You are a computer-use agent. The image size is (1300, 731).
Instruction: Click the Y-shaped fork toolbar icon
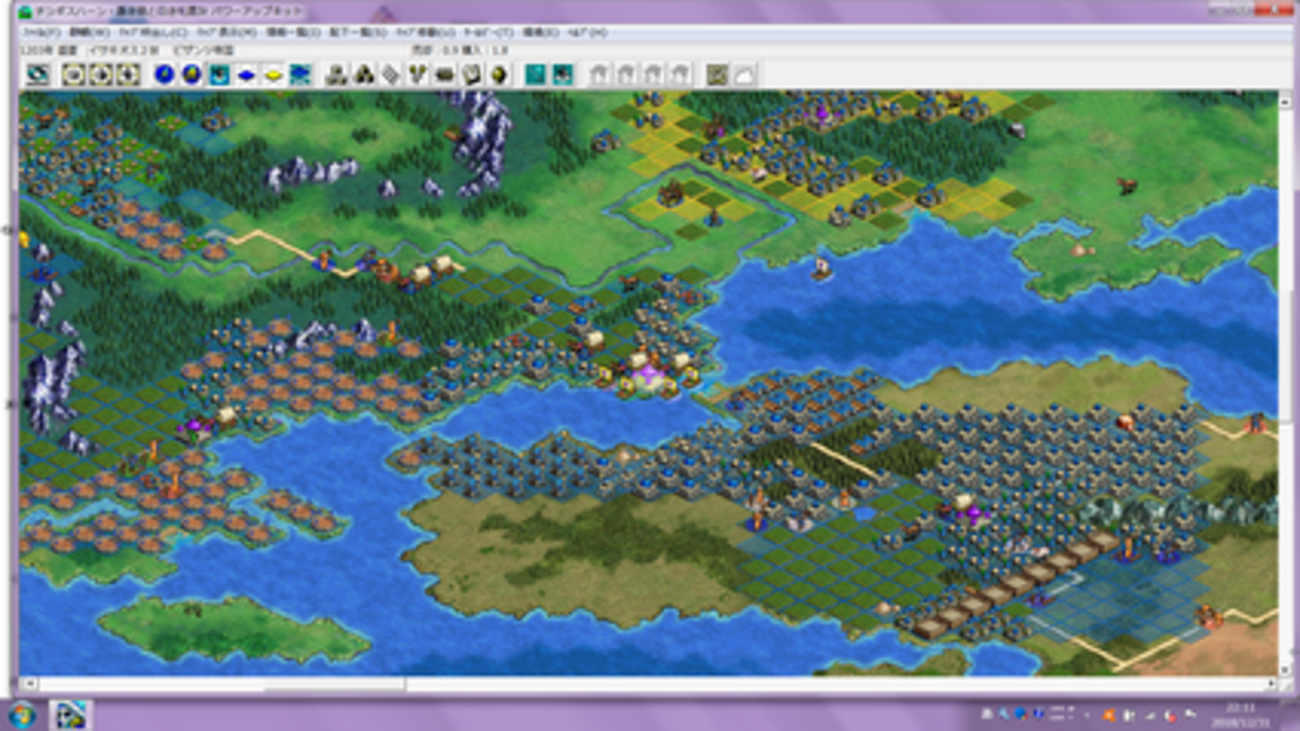pos(418,74)
